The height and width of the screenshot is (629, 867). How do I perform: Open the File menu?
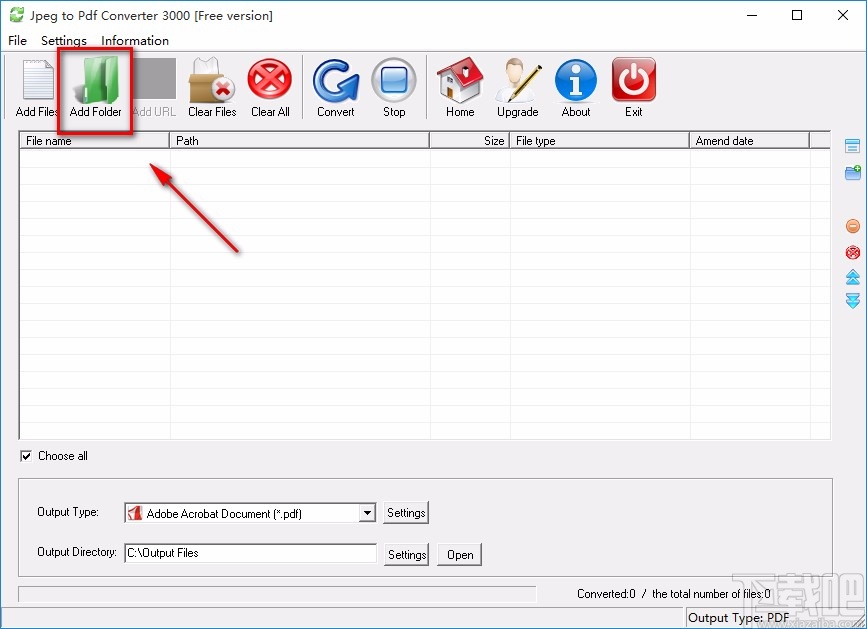(x=16, y=41)
